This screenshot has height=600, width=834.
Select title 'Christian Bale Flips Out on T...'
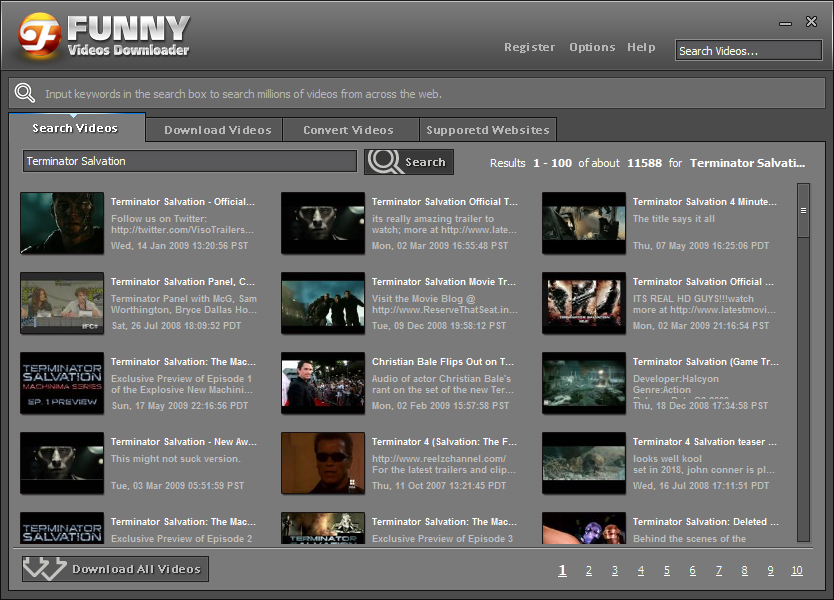(443, 362)
